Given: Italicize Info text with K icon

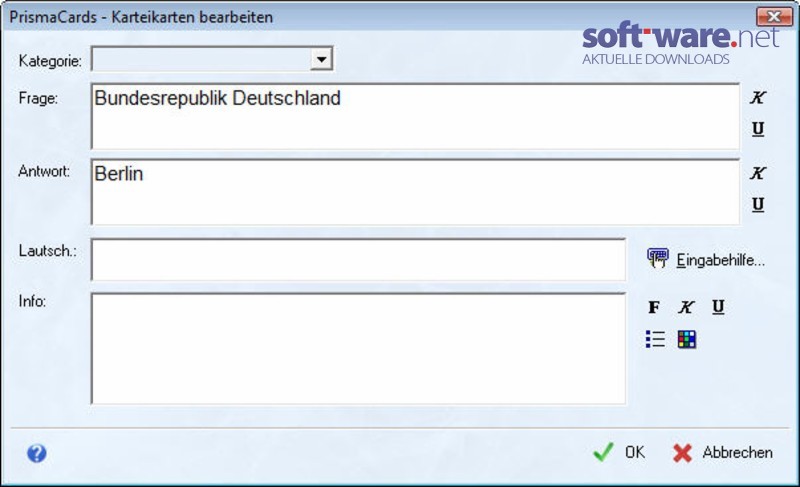Looking at the screenshot, I should tap(686, 307).
